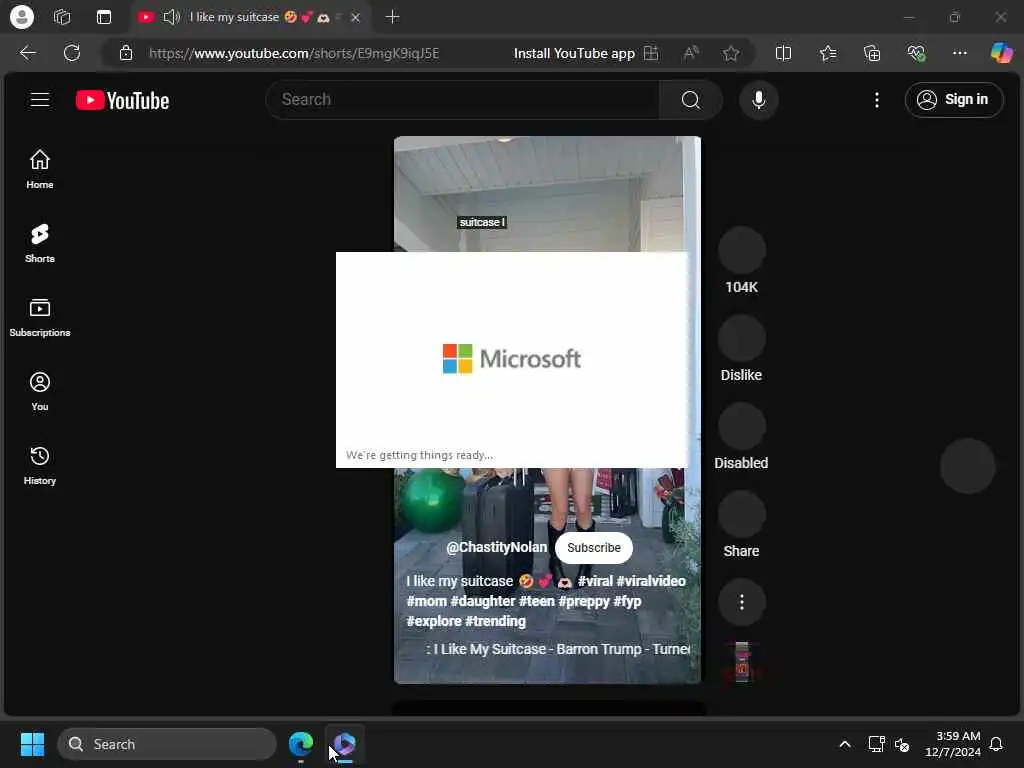Share this short
Image resolution: width=1024 pixels, height=768 pixels.
tap(741, 515)
